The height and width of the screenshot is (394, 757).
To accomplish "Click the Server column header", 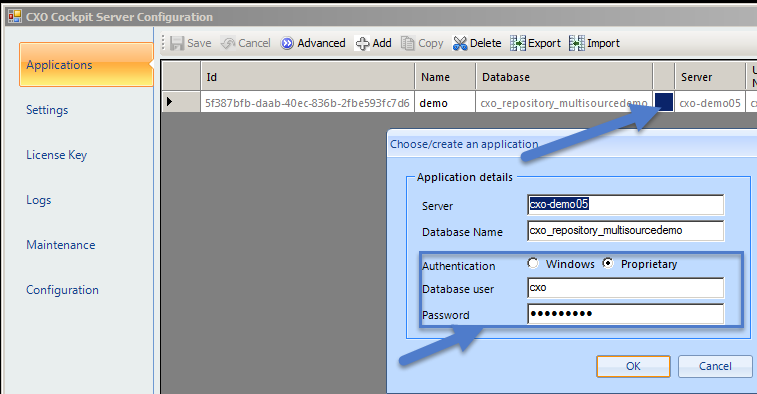I will pos(710,76).
